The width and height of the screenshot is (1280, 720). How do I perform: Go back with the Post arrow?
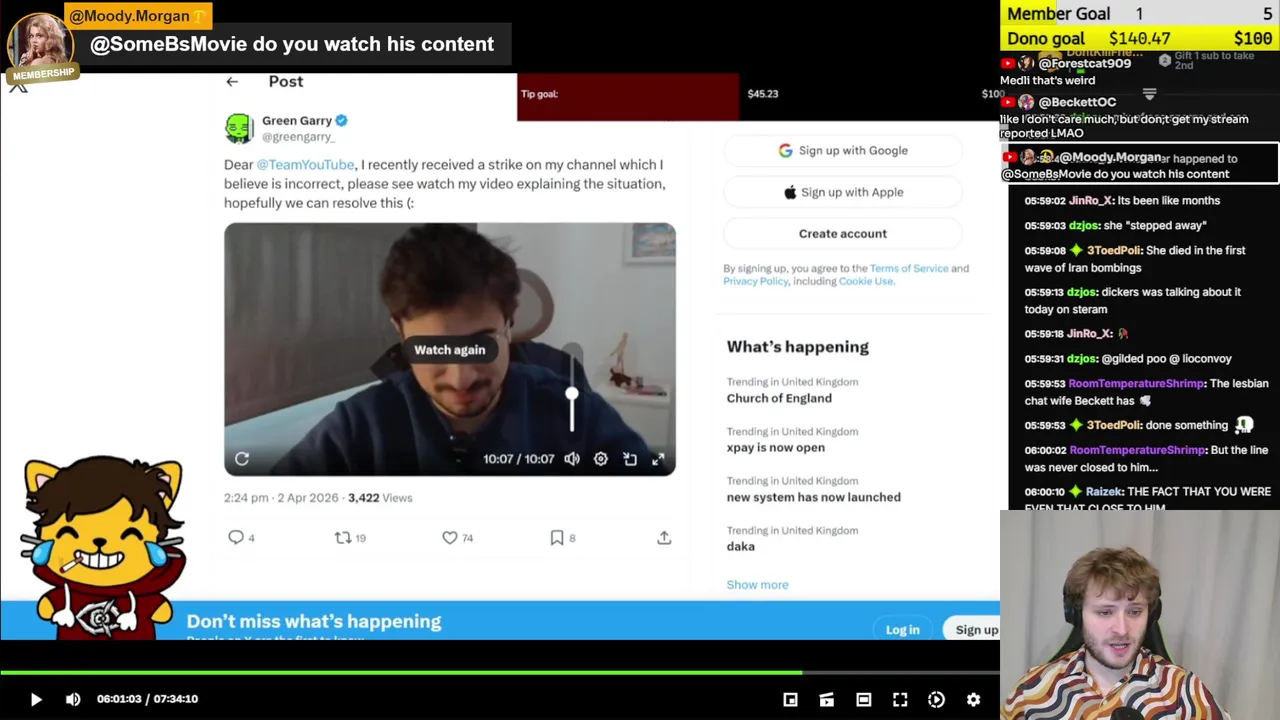pyautogui.click(x=232, y=82)
